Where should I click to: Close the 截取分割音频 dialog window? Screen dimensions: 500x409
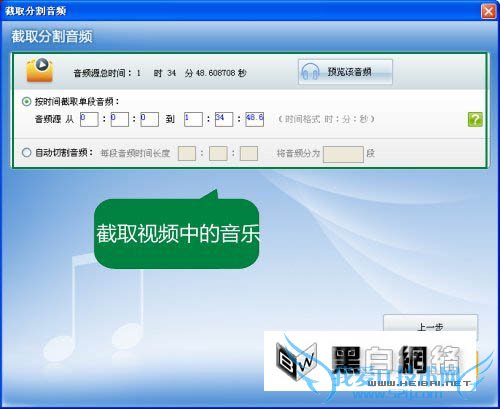click(489, 11)
